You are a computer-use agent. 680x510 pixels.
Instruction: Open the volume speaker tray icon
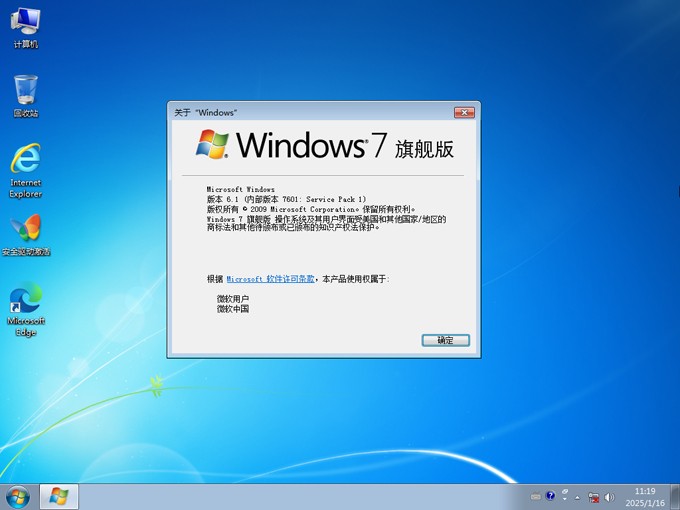(x=609, y=497)
